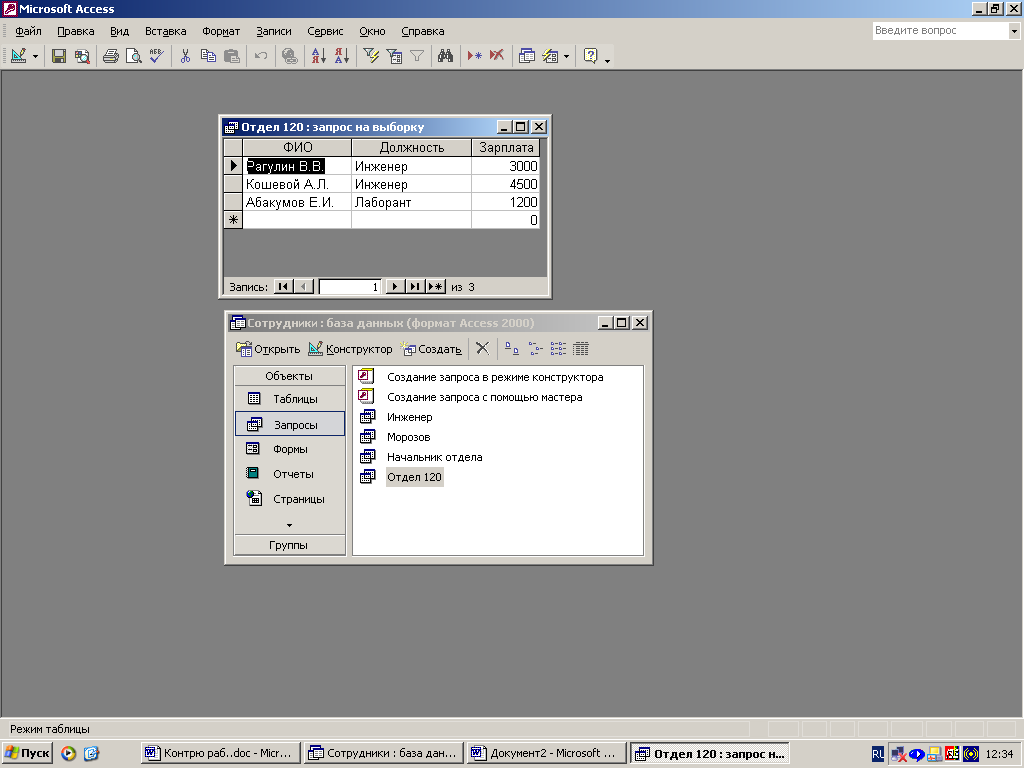Image resolution: width=1024 pixels, height=768 pixels.
Task: Expand New Object dropdown arrow
Action: [x=566, y=57]
